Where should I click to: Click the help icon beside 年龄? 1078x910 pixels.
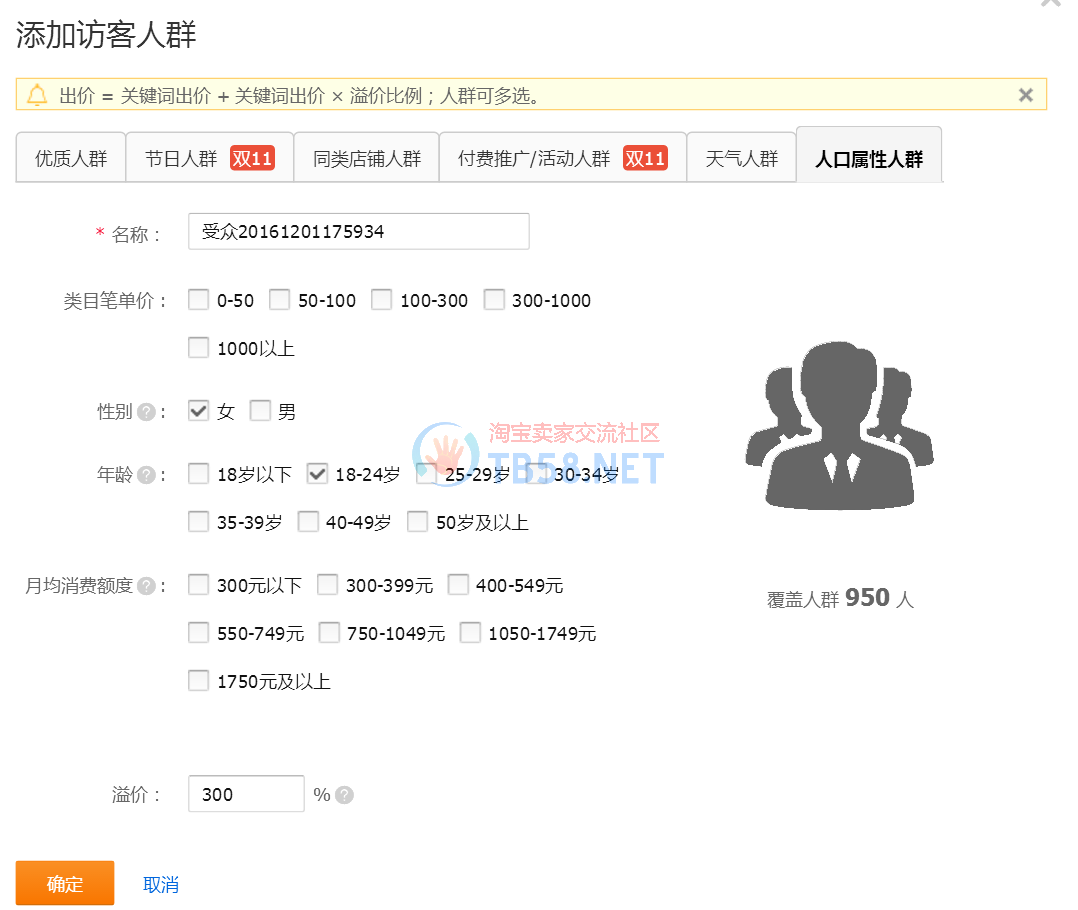[146, 475]
